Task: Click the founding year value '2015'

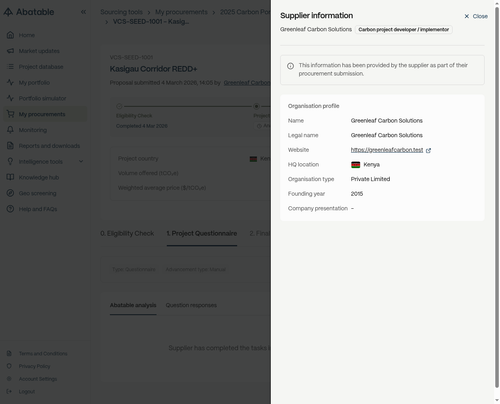Action: tap(357, 194)
